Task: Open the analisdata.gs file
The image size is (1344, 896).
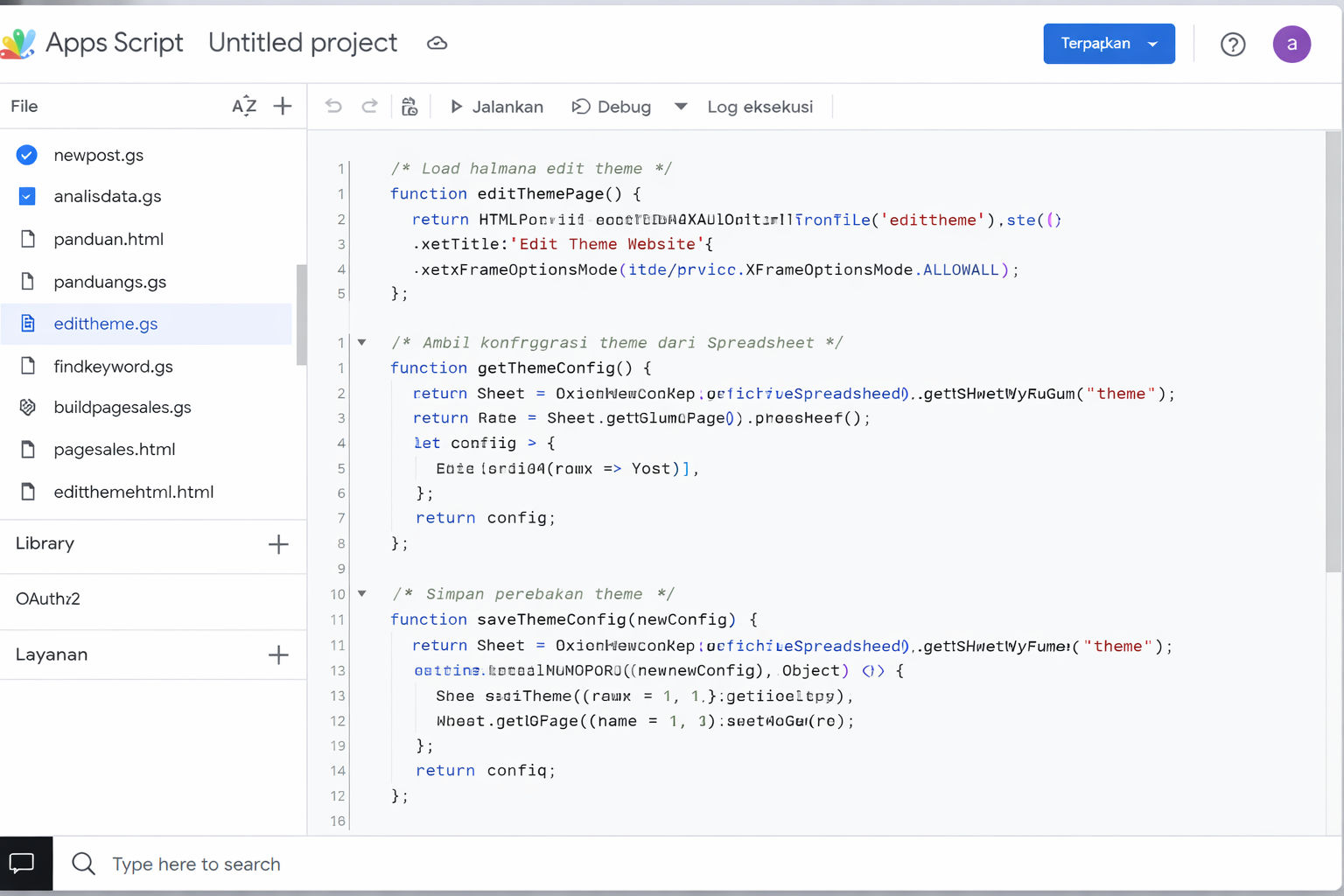Action: [x=108, y=196]
